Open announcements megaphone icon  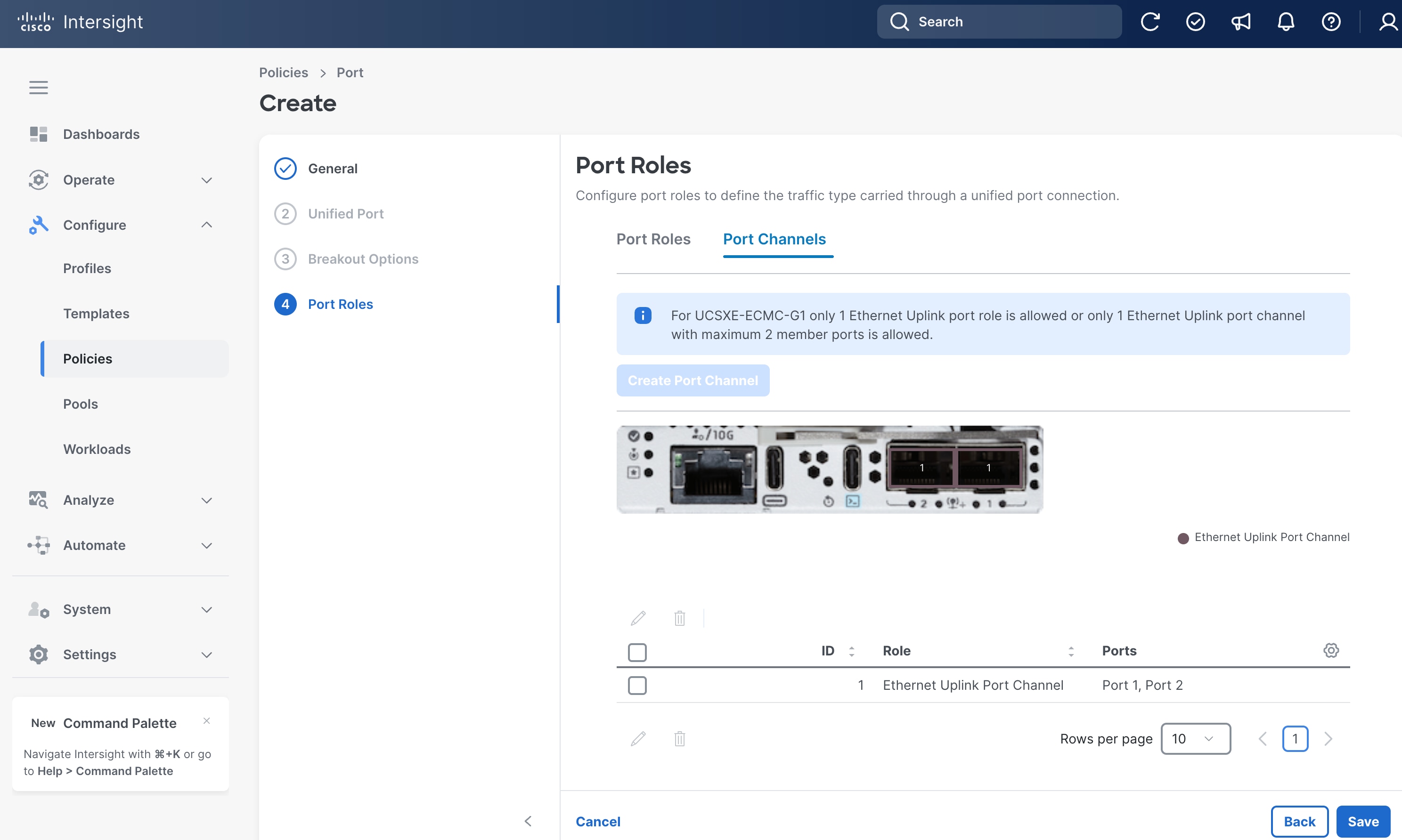tap(1240, 22)
